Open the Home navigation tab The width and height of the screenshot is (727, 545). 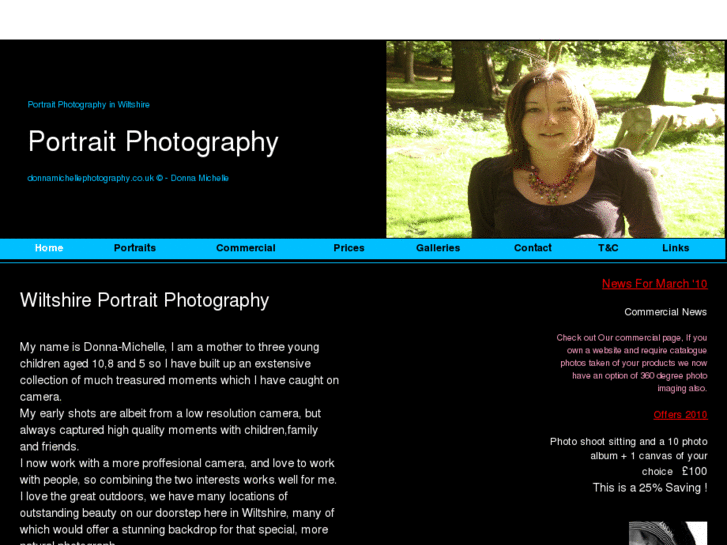[x=49, y=248]
